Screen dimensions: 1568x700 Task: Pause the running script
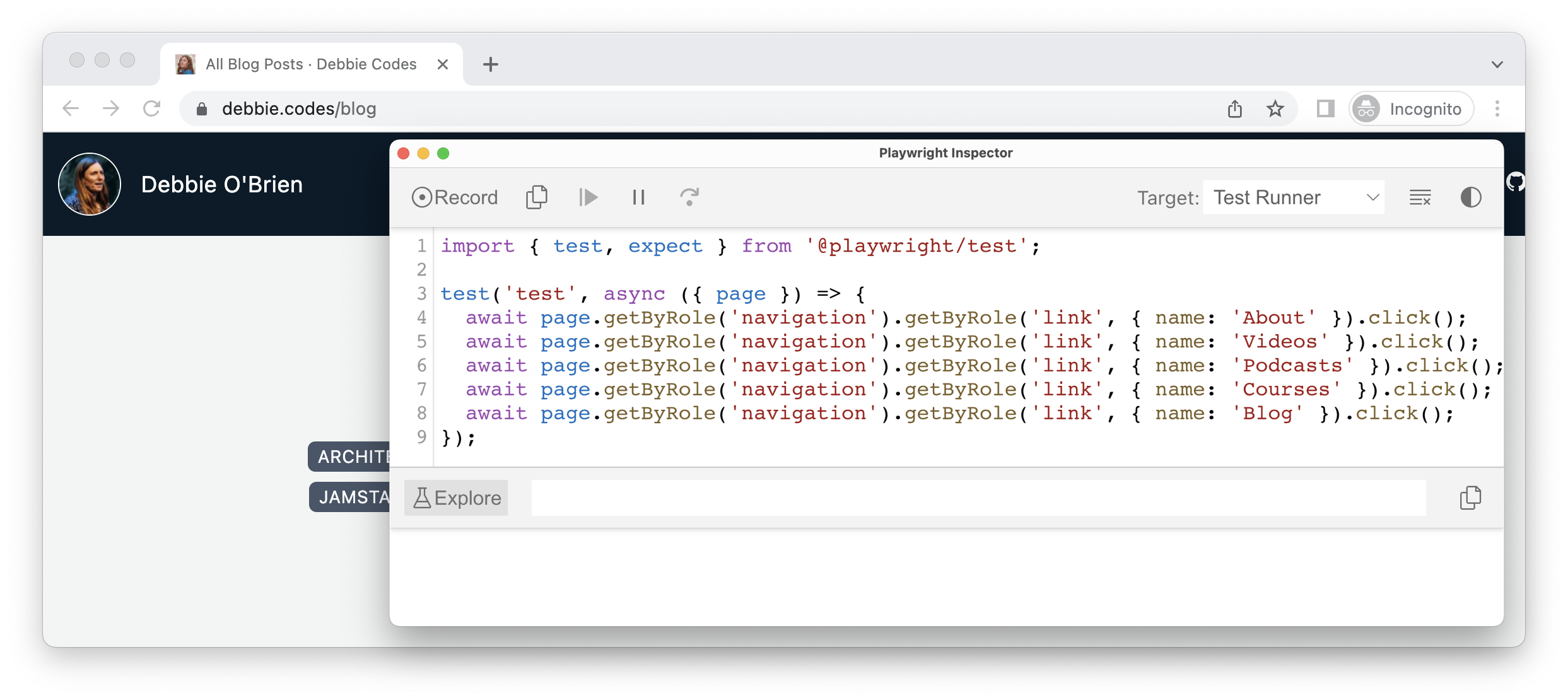click(638, 197)
